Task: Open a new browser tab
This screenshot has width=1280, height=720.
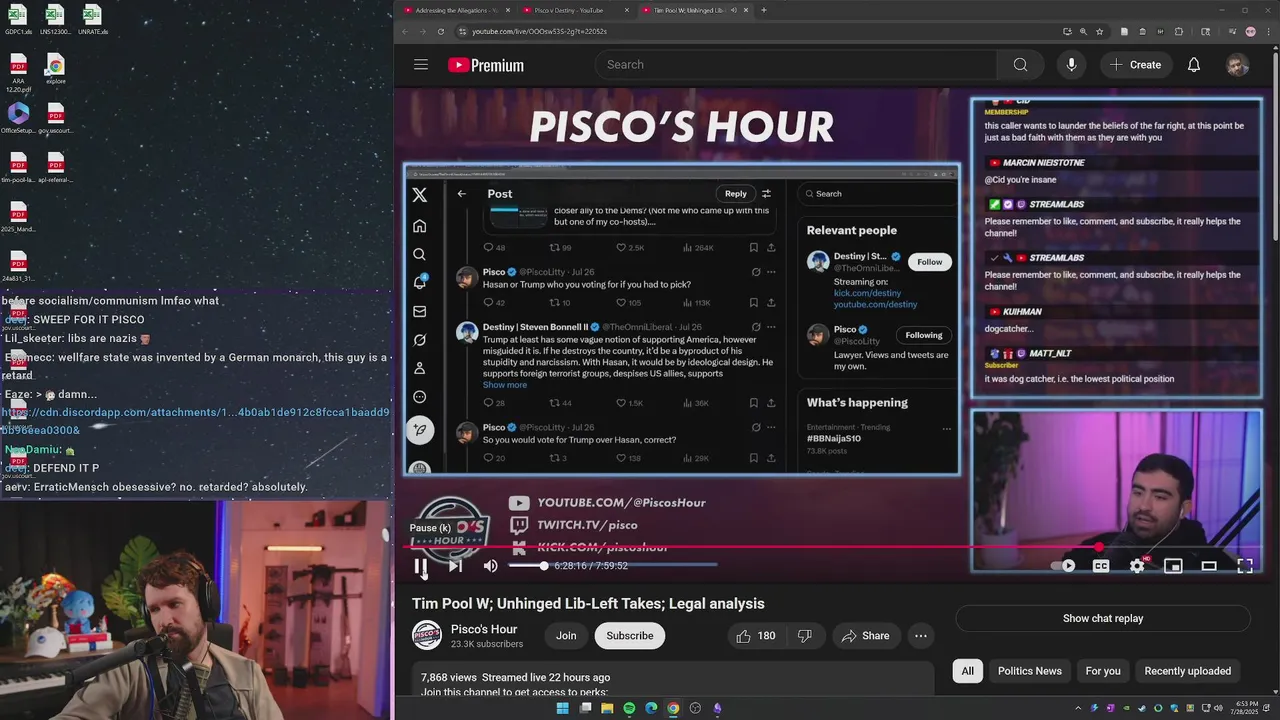Action: (764, 10)
